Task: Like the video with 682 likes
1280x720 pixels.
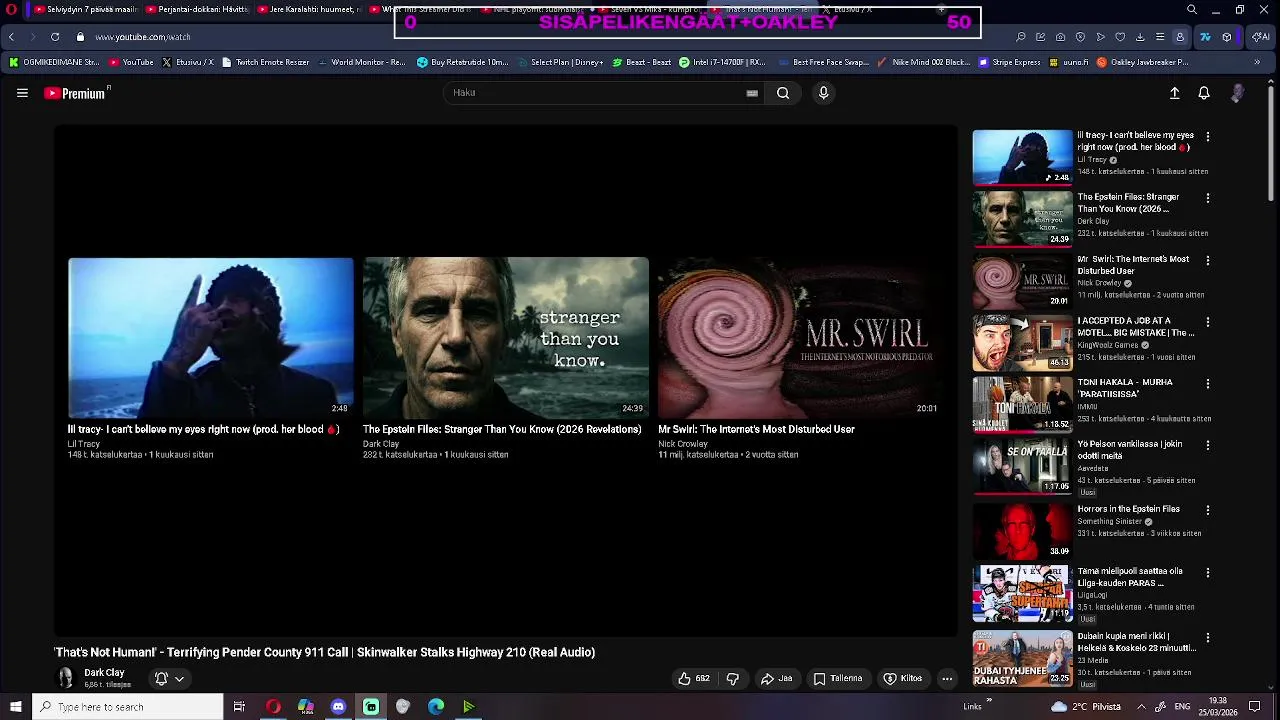Action: [x=694, y=678]
